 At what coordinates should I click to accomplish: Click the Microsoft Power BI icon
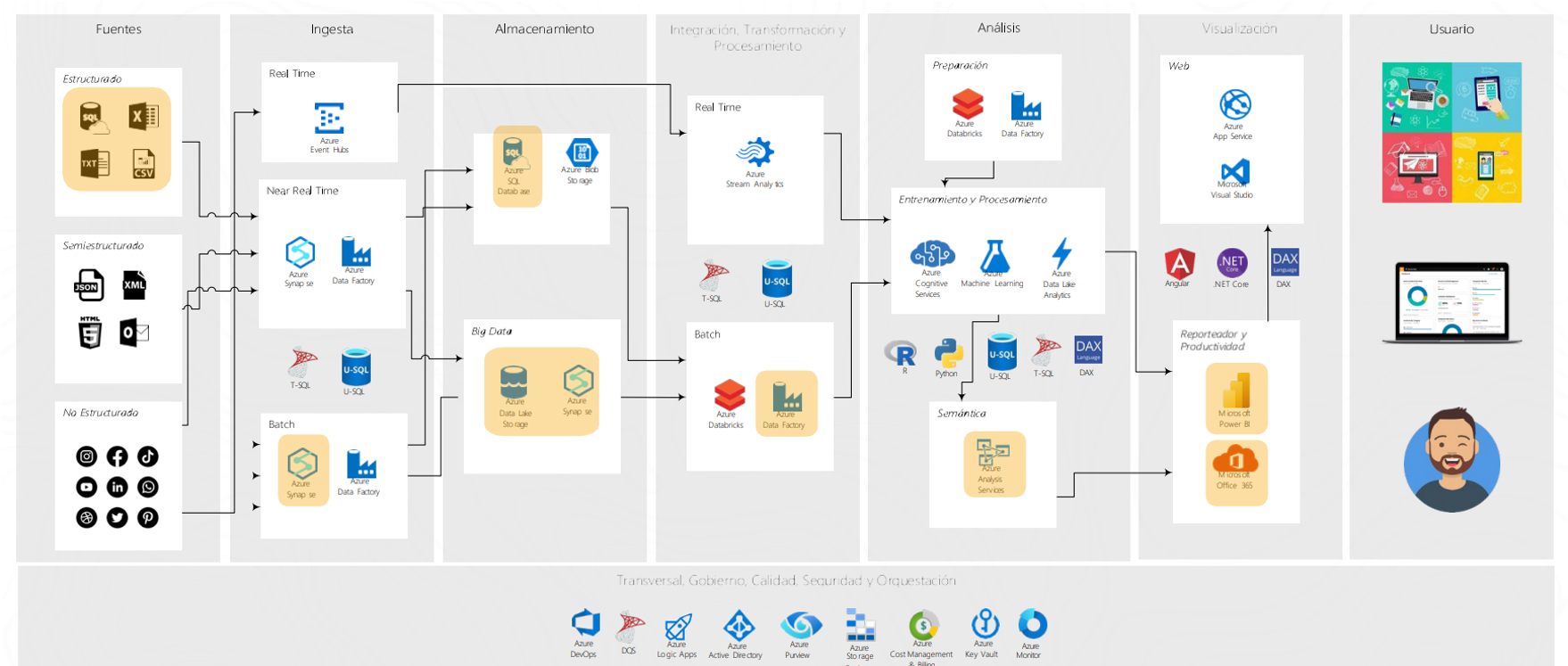point(1235,390)
